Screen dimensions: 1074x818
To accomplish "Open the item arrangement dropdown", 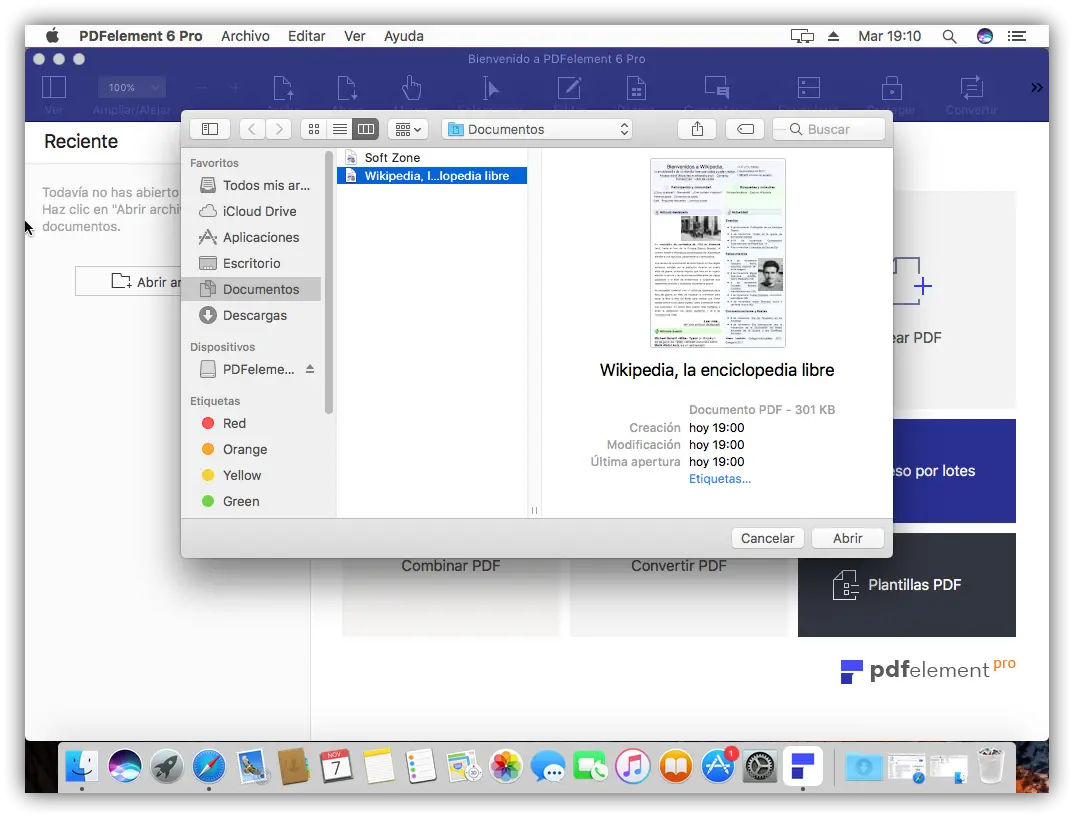I will coord(408,129).
